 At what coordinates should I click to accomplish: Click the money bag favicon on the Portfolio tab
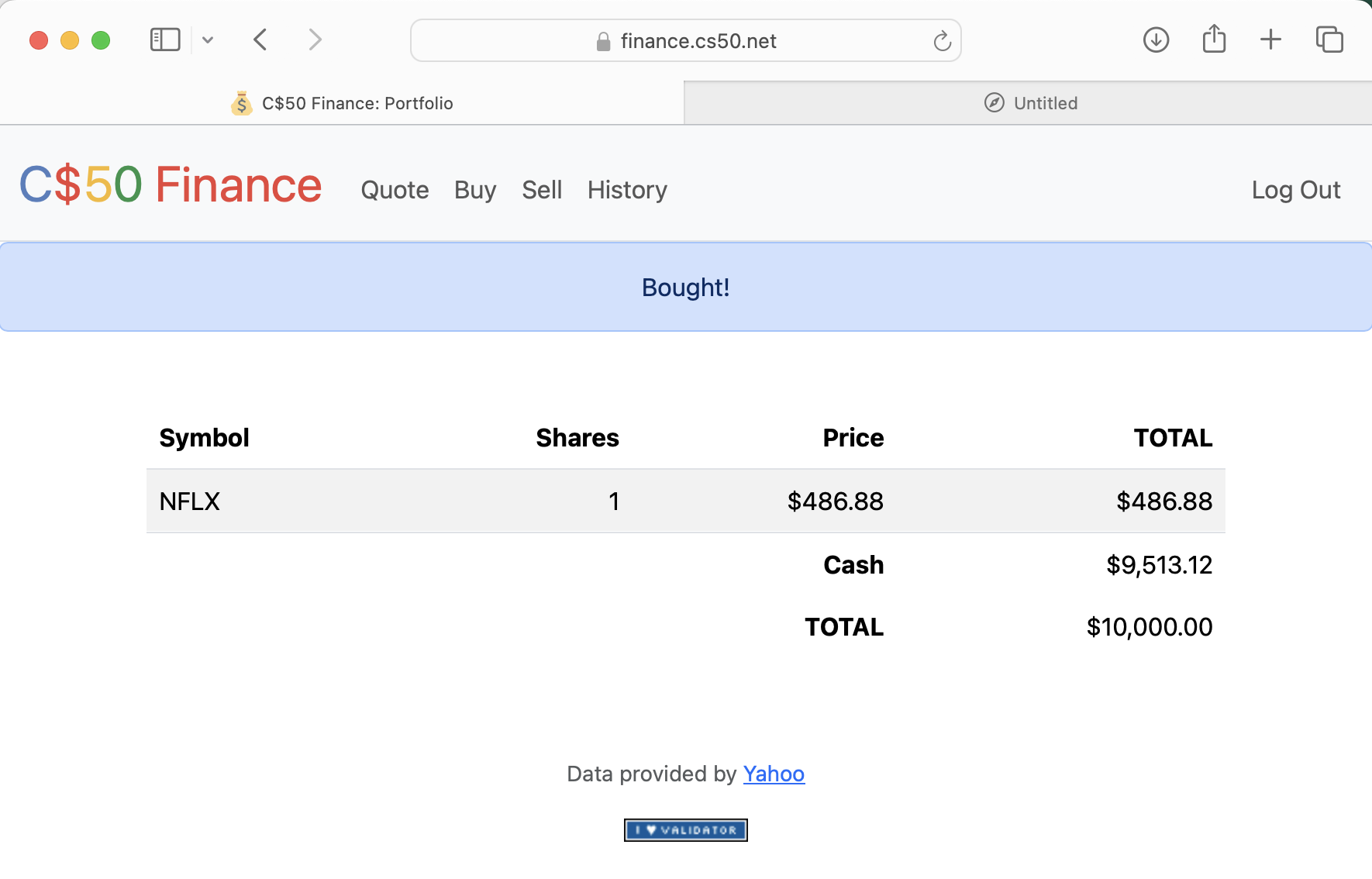point(241,102)
